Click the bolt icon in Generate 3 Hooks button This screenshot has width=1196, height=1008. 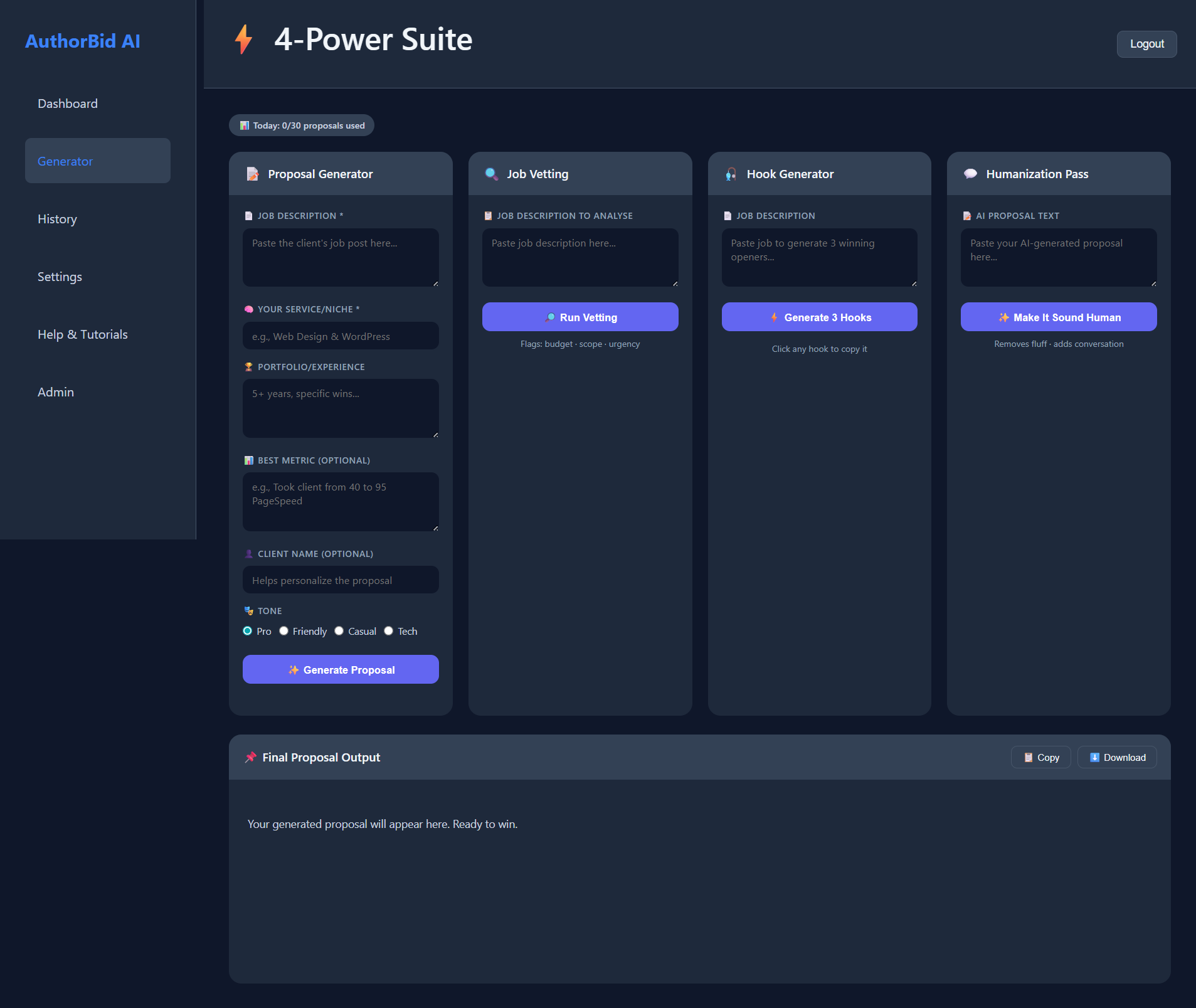[x=775, y=317]
